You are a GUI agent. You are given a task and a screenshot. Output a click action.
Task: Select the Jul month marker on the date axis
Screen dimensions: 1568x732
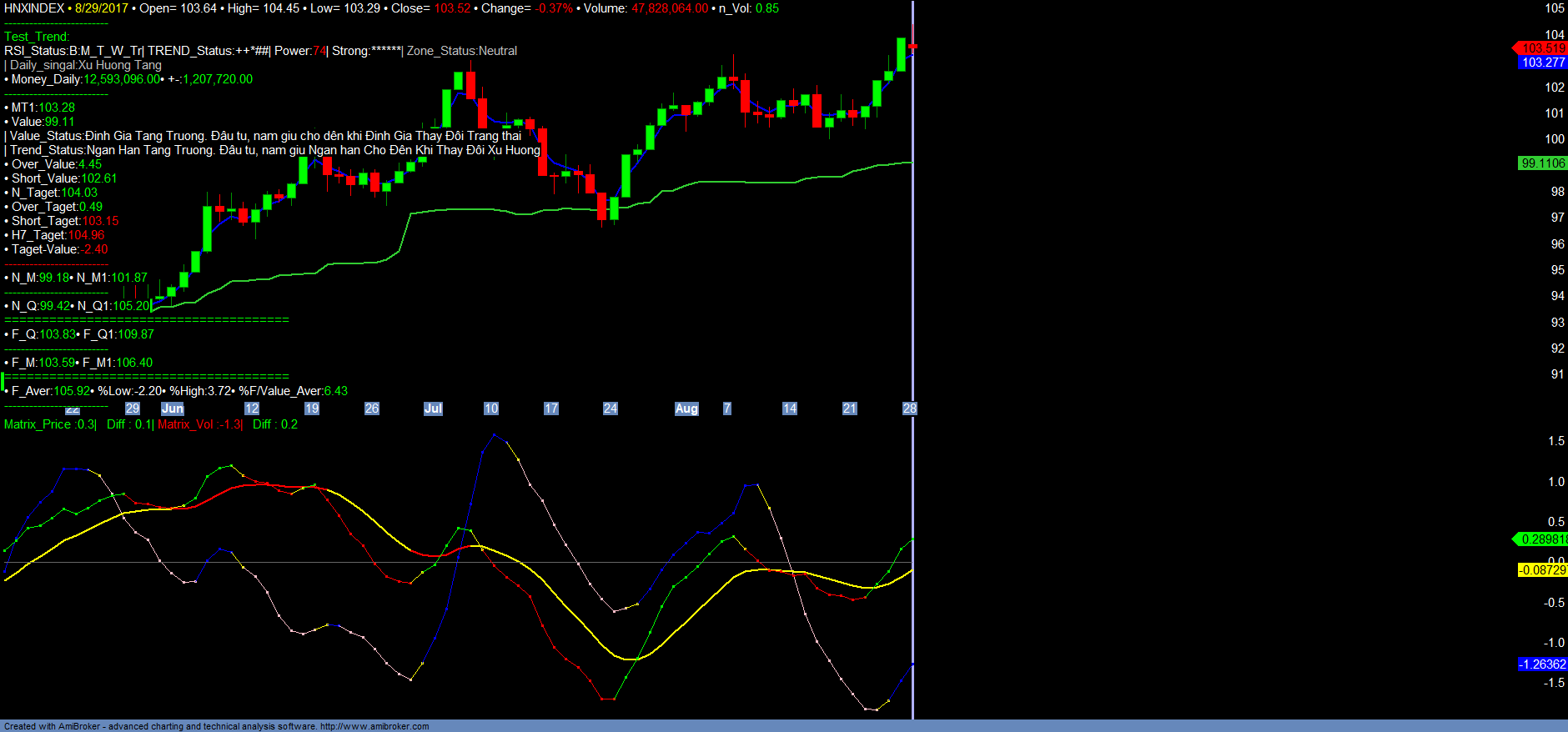click(433, 409)
